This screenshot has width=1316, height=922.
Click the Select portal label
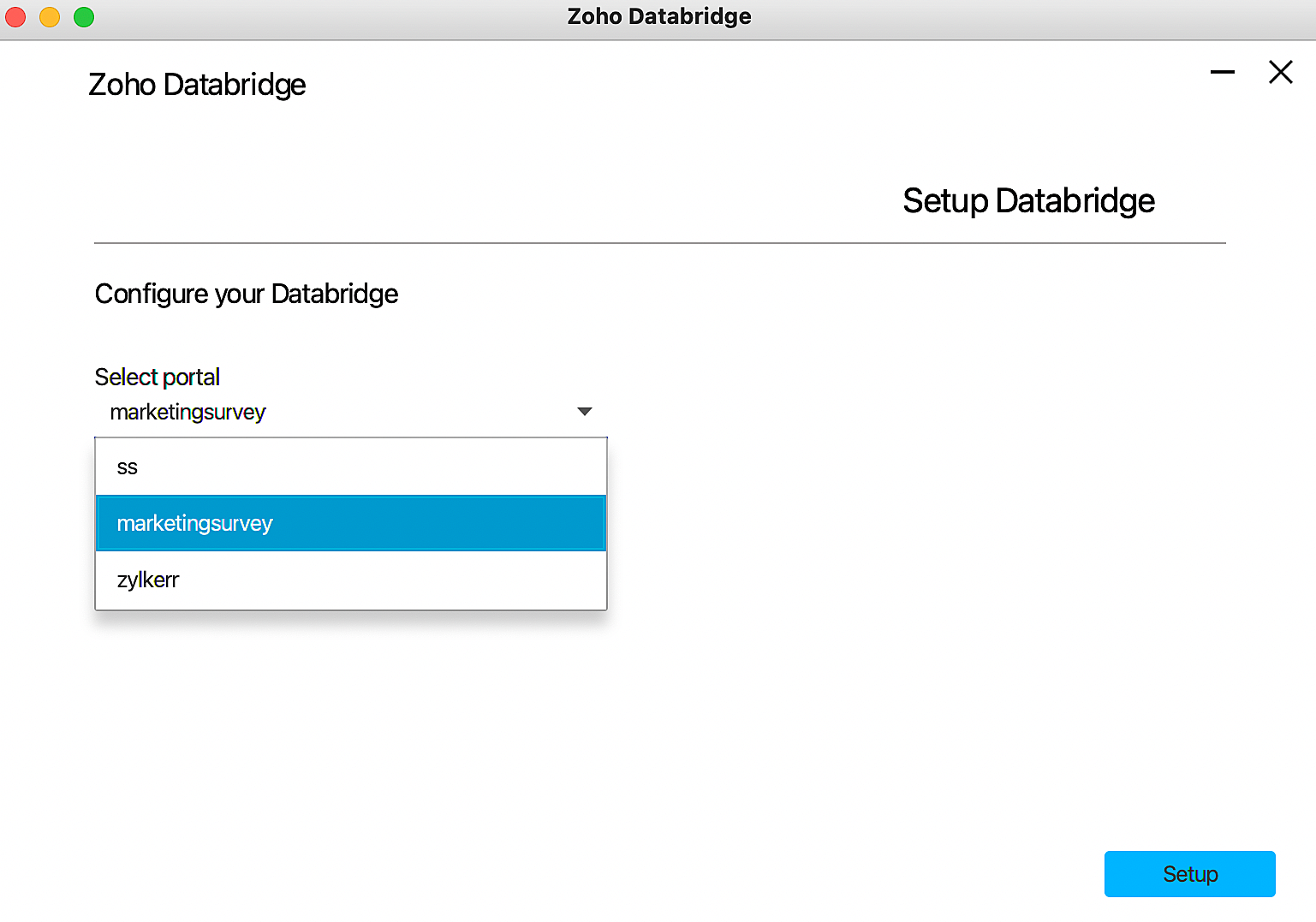[157, 377]
